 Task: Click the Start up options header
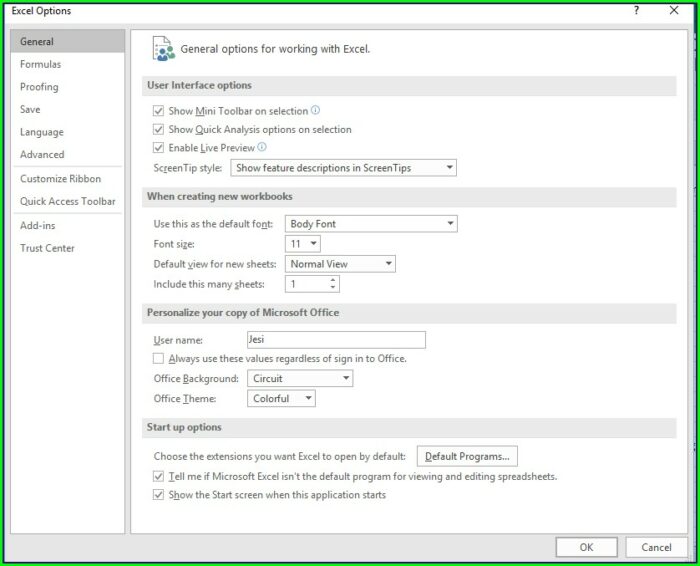(x=409, y=428)
